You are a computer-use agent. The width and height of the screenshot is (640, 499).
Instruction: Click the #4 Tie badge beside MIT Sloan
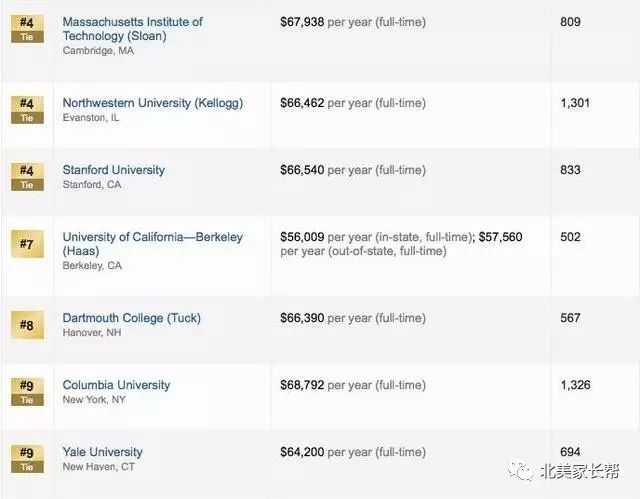[x=27, y=29]
